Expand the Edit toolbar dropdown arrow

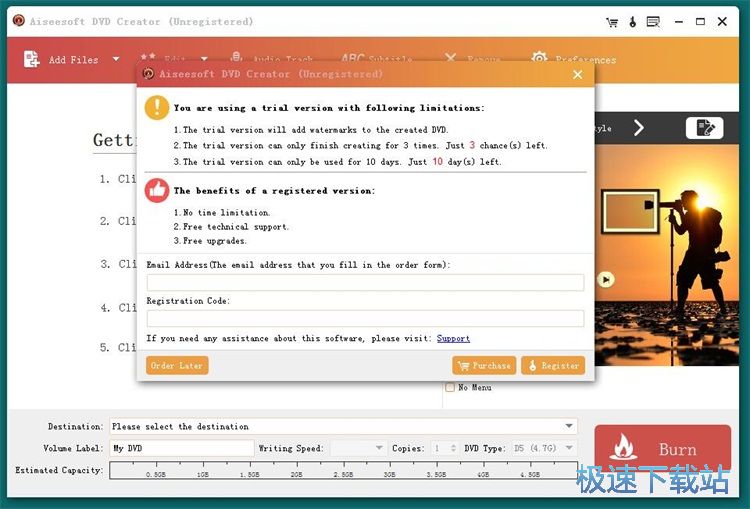[x=204, y=59]
